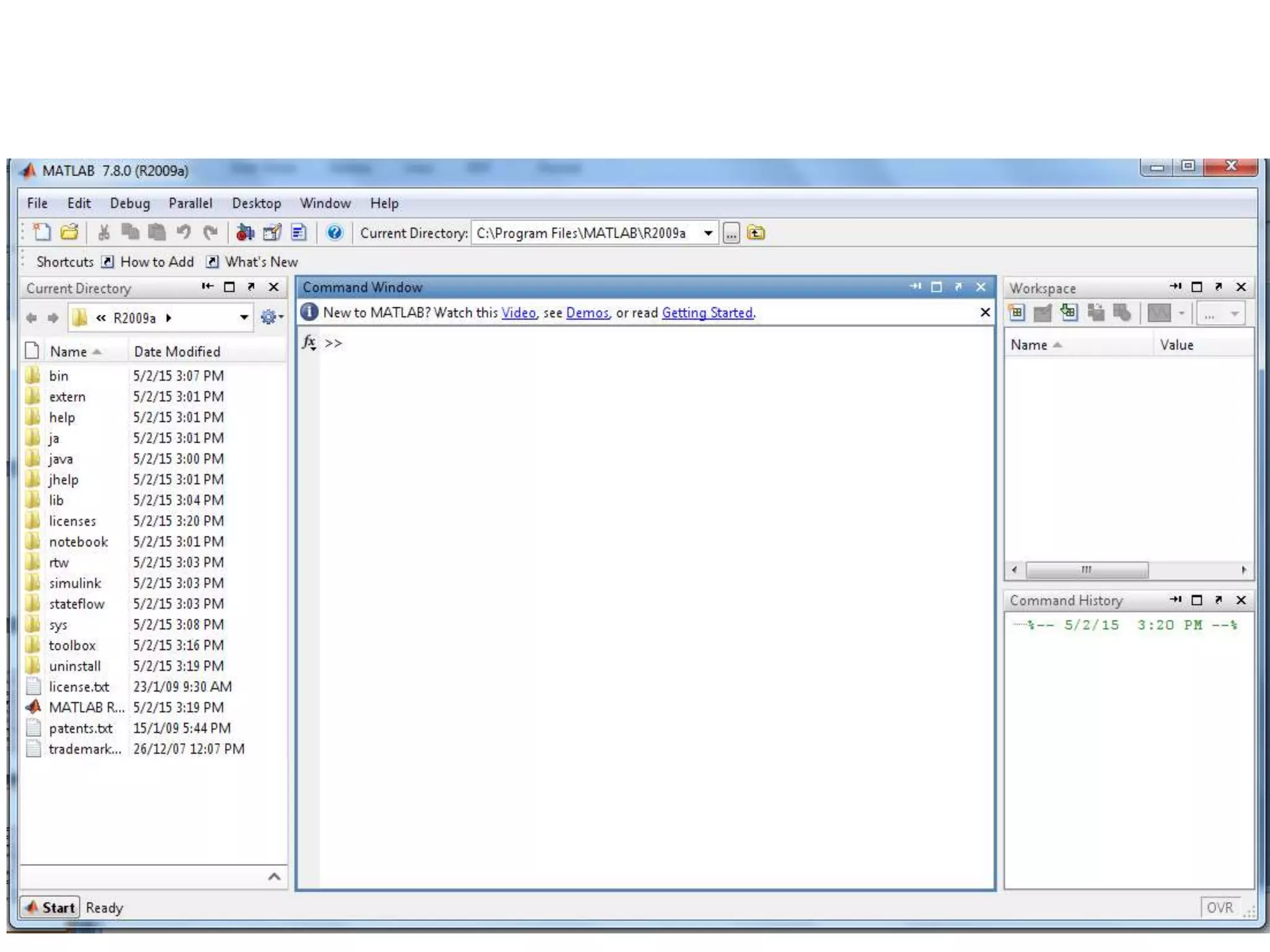Click the Getting Started link

[x=707, y=313]
